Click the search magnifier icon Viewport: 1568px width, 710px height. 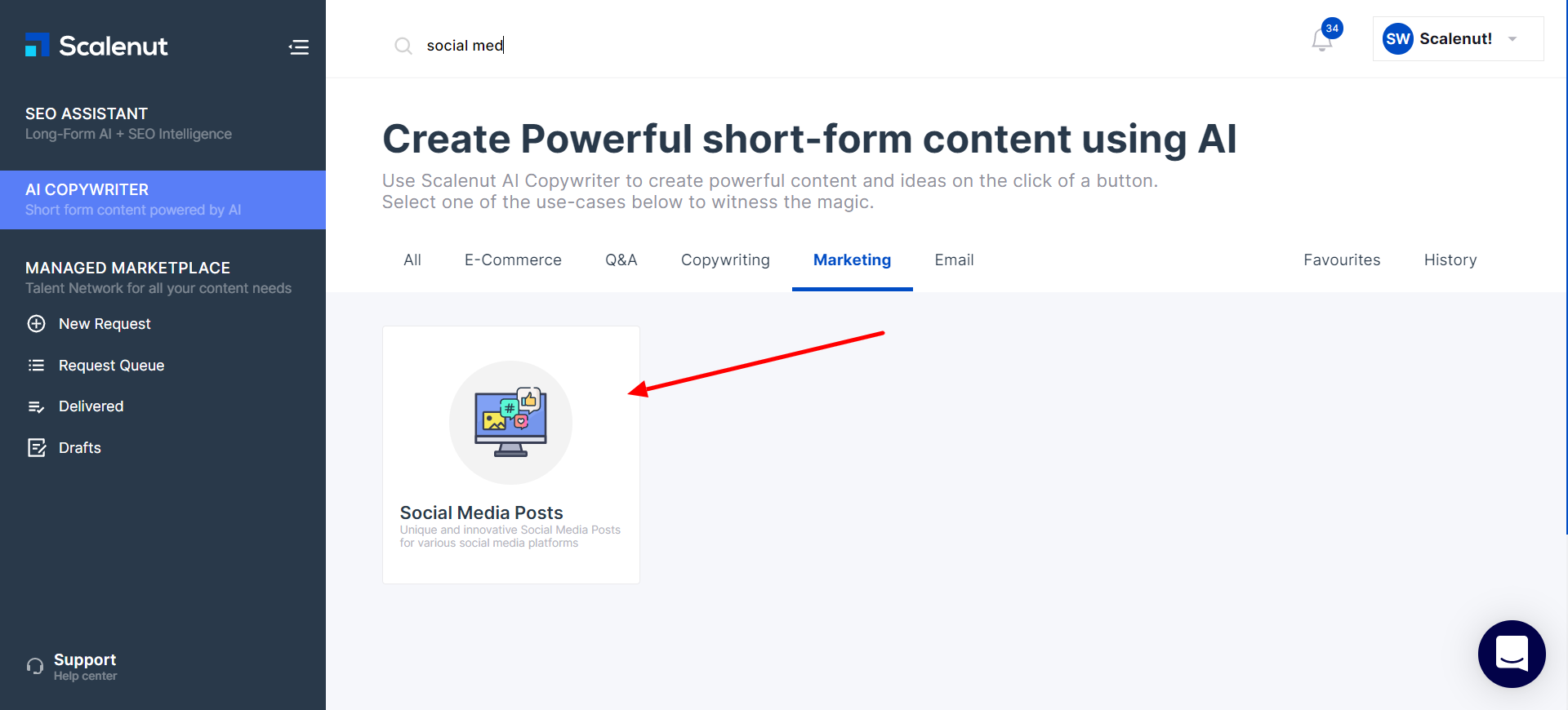coord(403,46)
